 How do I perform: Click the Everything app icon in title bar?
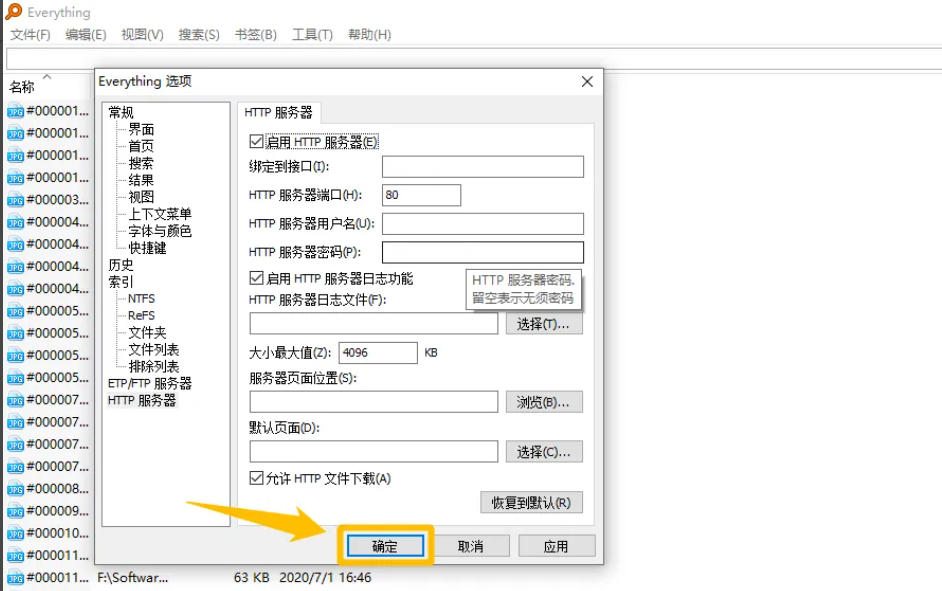click(x=13, y=12)
